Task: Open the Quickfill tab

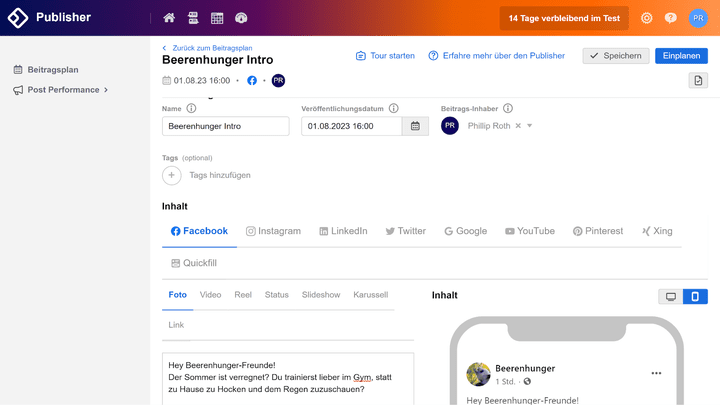Action: click(x=194, y=263)
